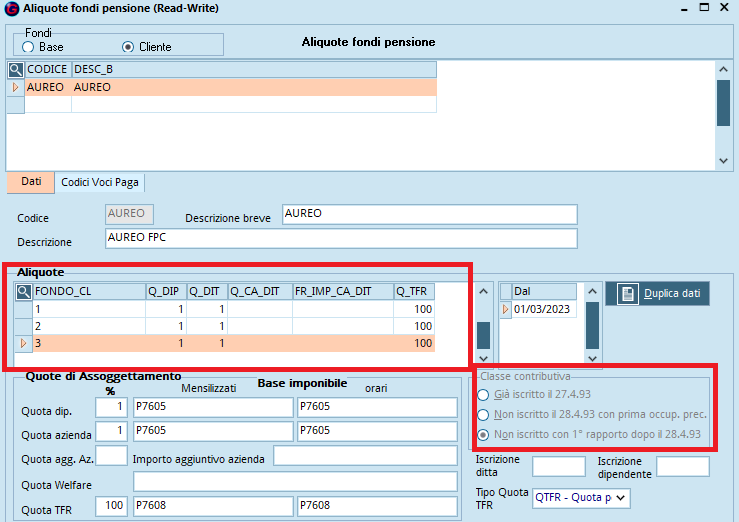This screenshot has width=739, height=522.
Task: Click the disk icon on Duplica dati
Action: (x=627, y=294)
